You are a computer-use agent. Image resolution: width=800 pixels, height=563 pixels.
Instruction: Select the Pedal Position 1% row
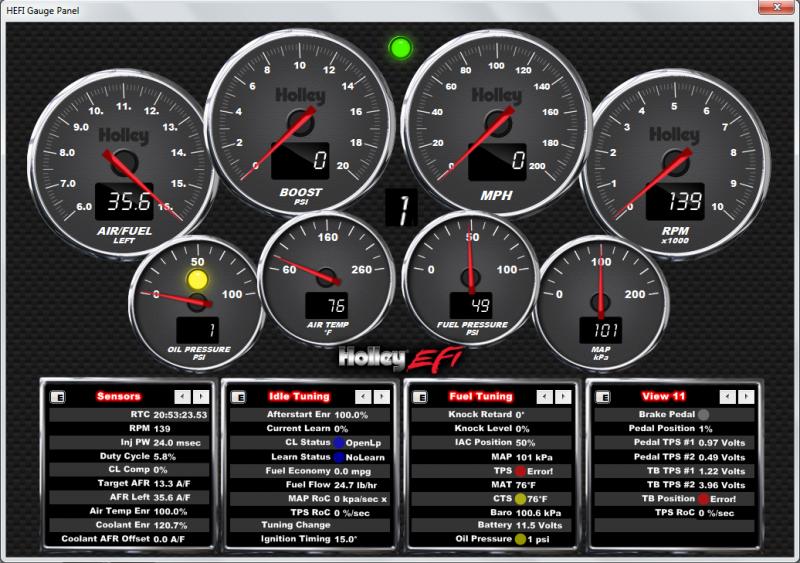(674, 428)
